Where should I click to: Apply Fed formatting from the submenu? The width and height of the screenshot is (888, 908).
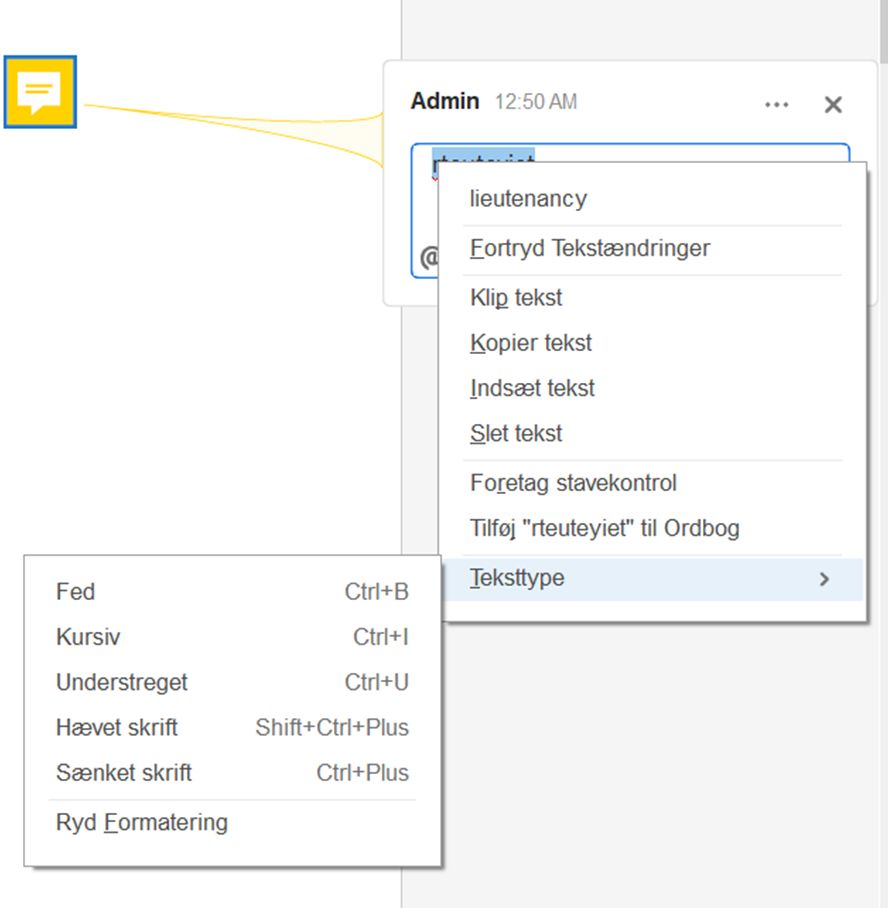click(x=76, y=592)
